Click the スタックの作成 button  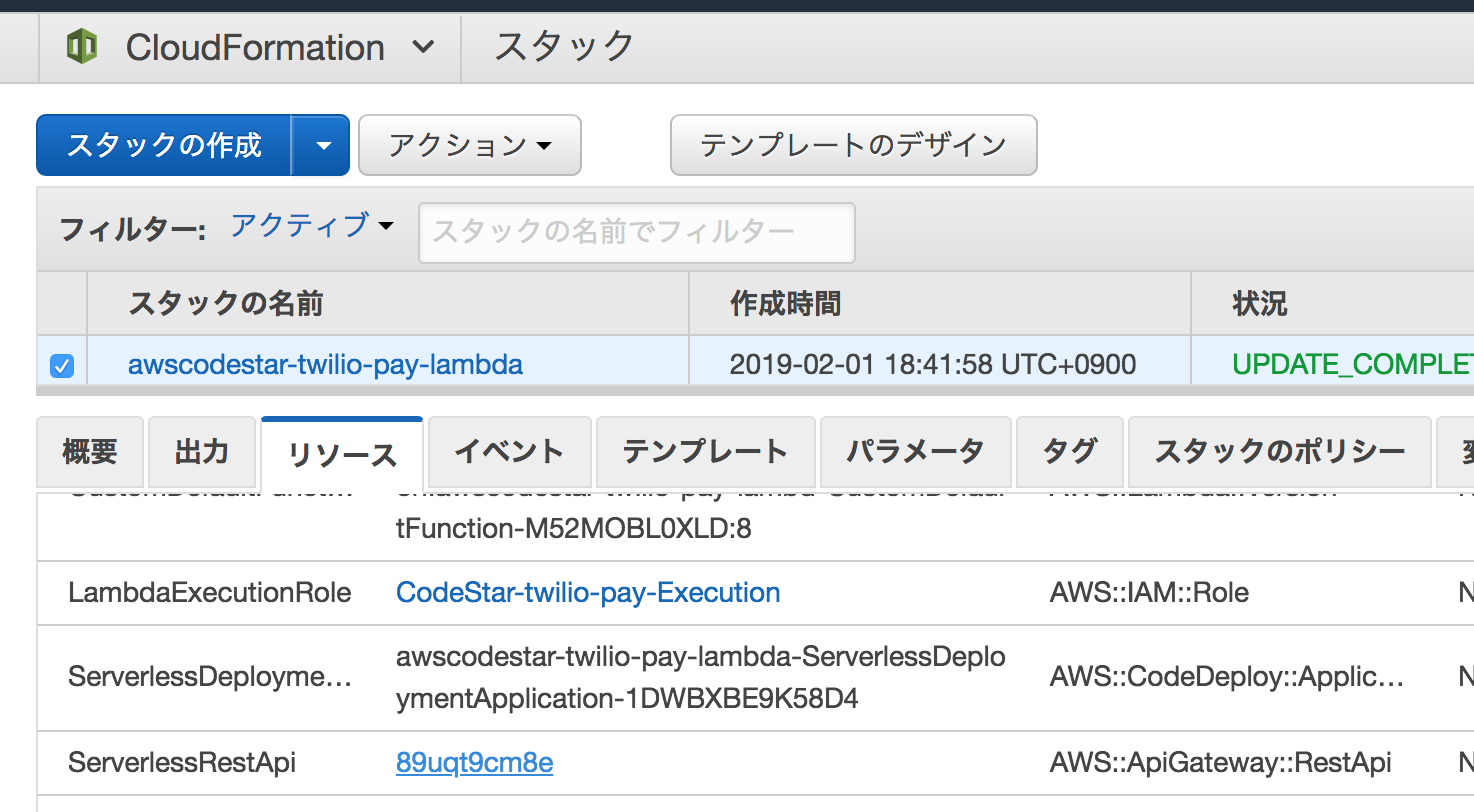point(164,145)
